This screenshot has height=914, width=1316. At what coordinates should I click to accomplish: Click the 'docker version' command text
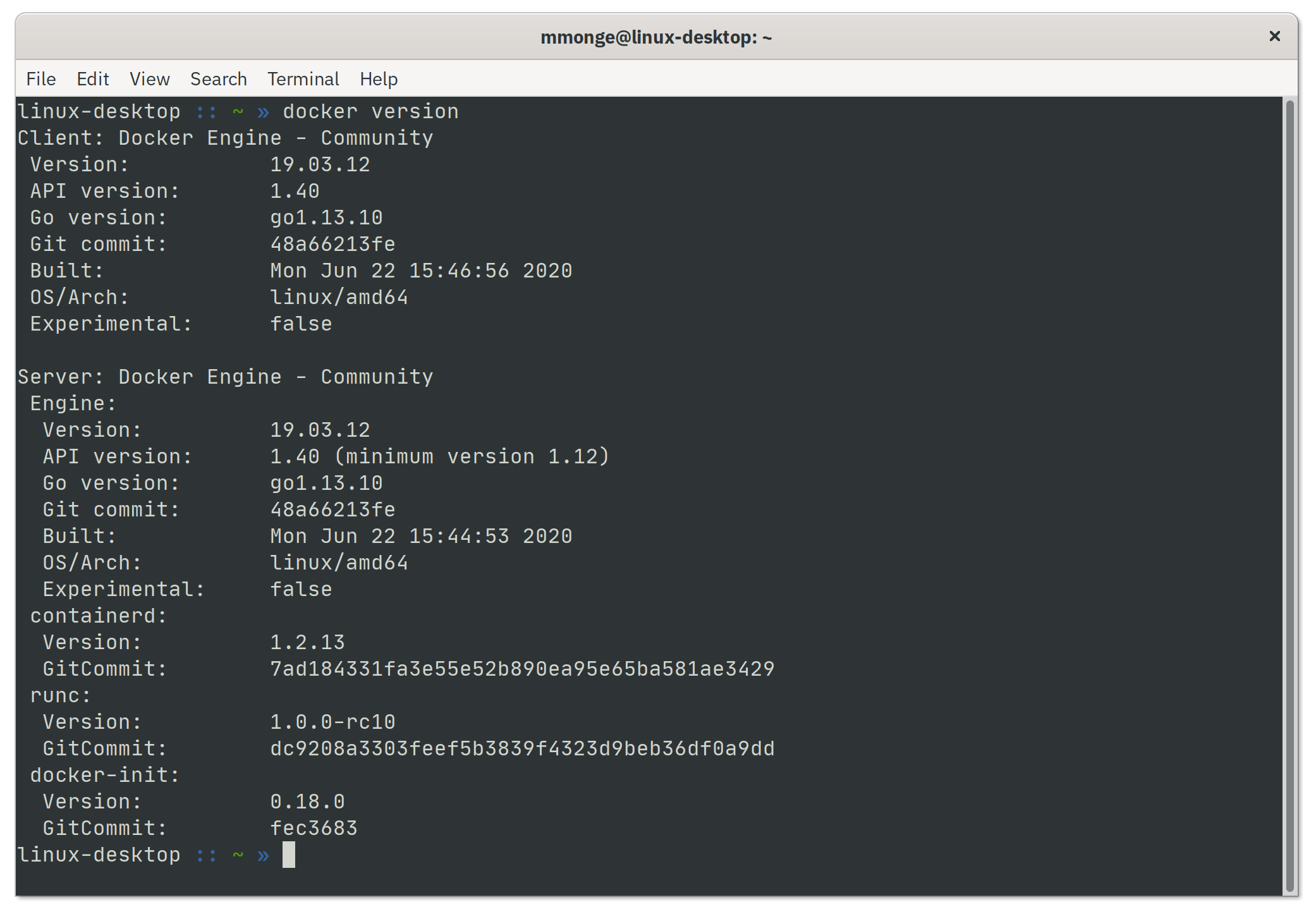point(370,112)
